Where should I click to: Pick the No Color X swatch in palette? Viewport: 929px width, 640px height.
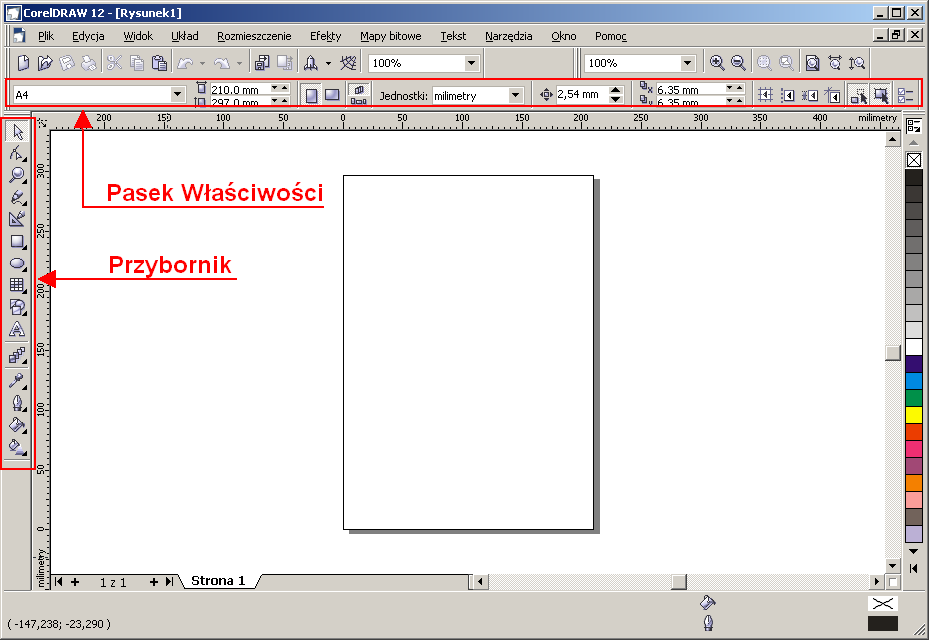914,160
